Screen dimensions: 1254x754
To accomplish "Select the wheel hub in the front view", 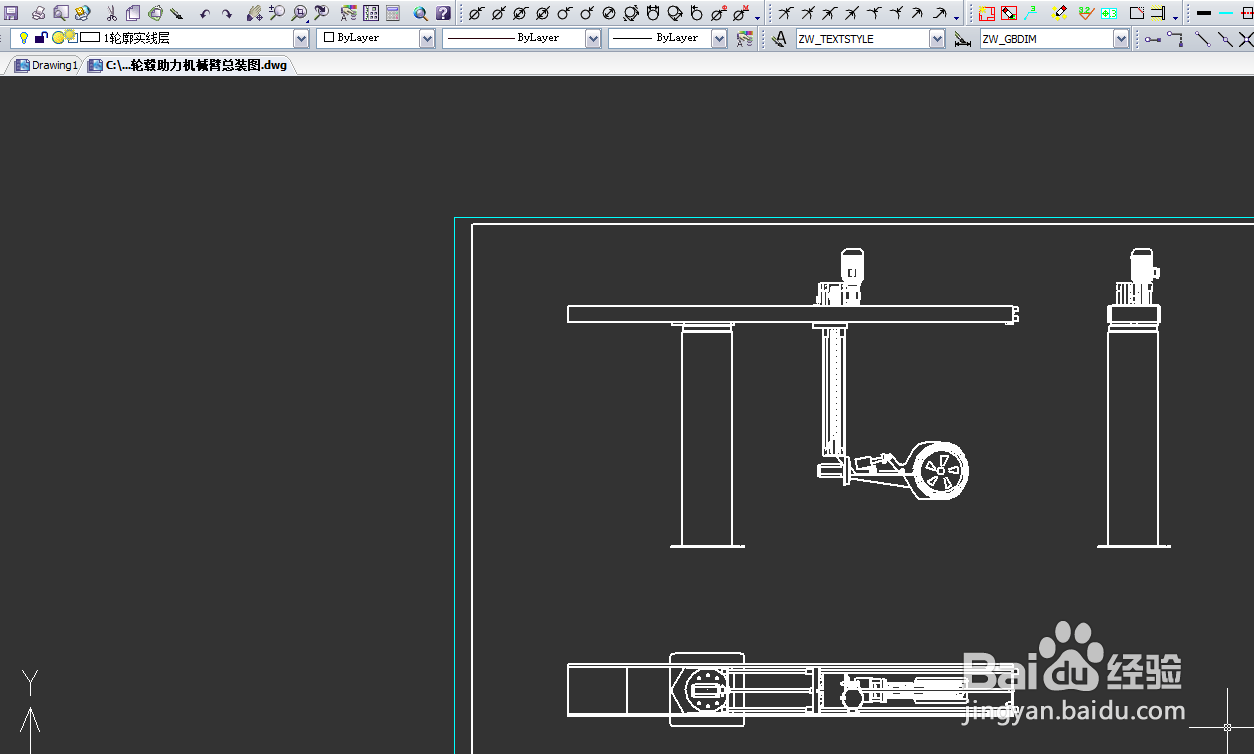I will pyautogui.click(x=941, y=470).
